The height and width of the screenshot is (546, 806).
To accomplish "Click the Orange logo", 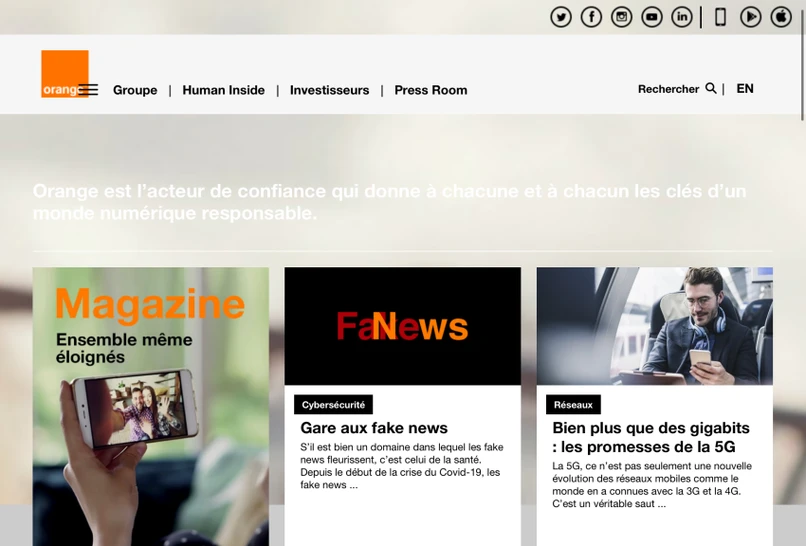I will coord(65,74).
